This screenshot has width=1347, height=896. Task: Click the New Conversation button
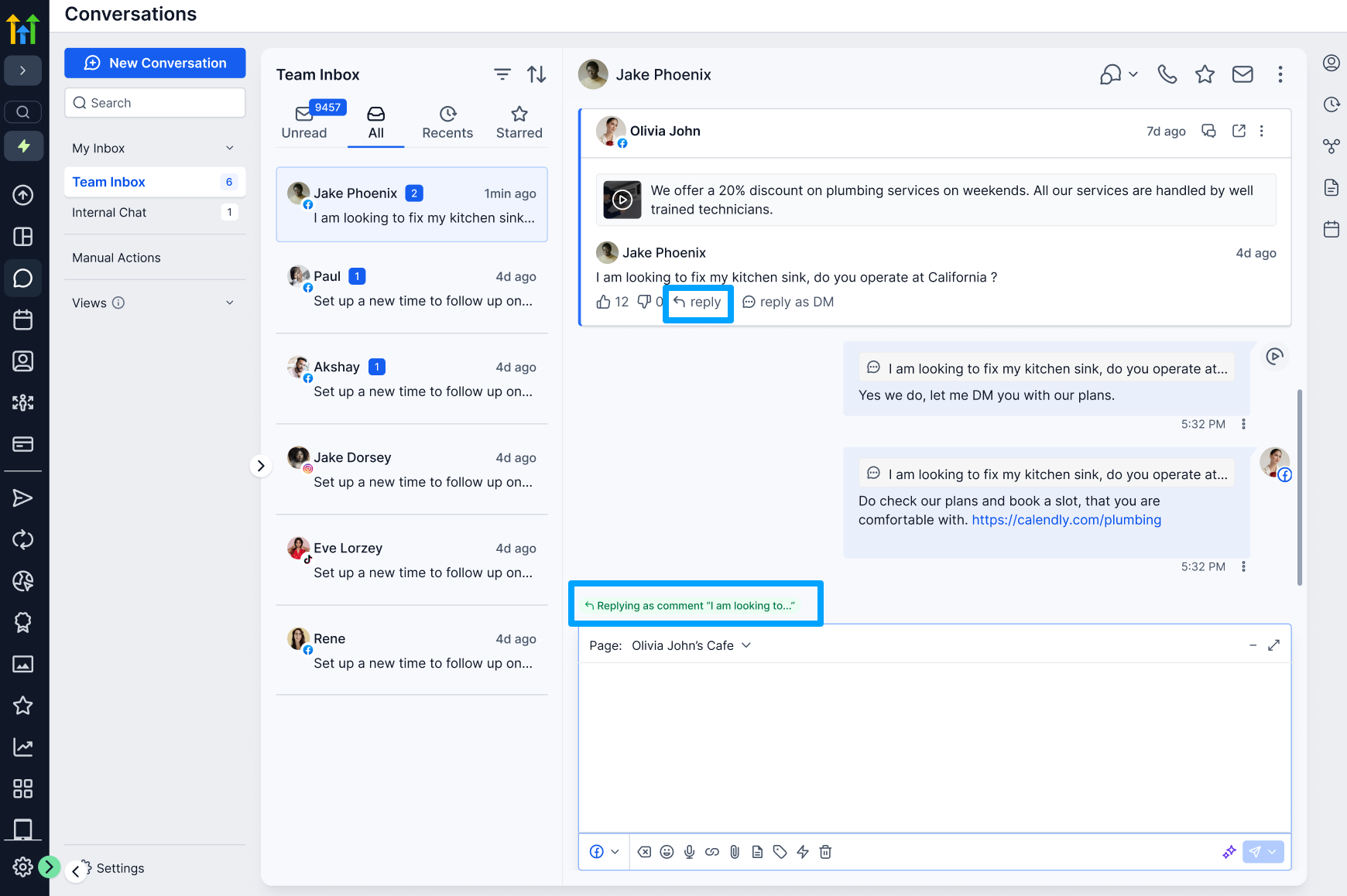(155, 63)
